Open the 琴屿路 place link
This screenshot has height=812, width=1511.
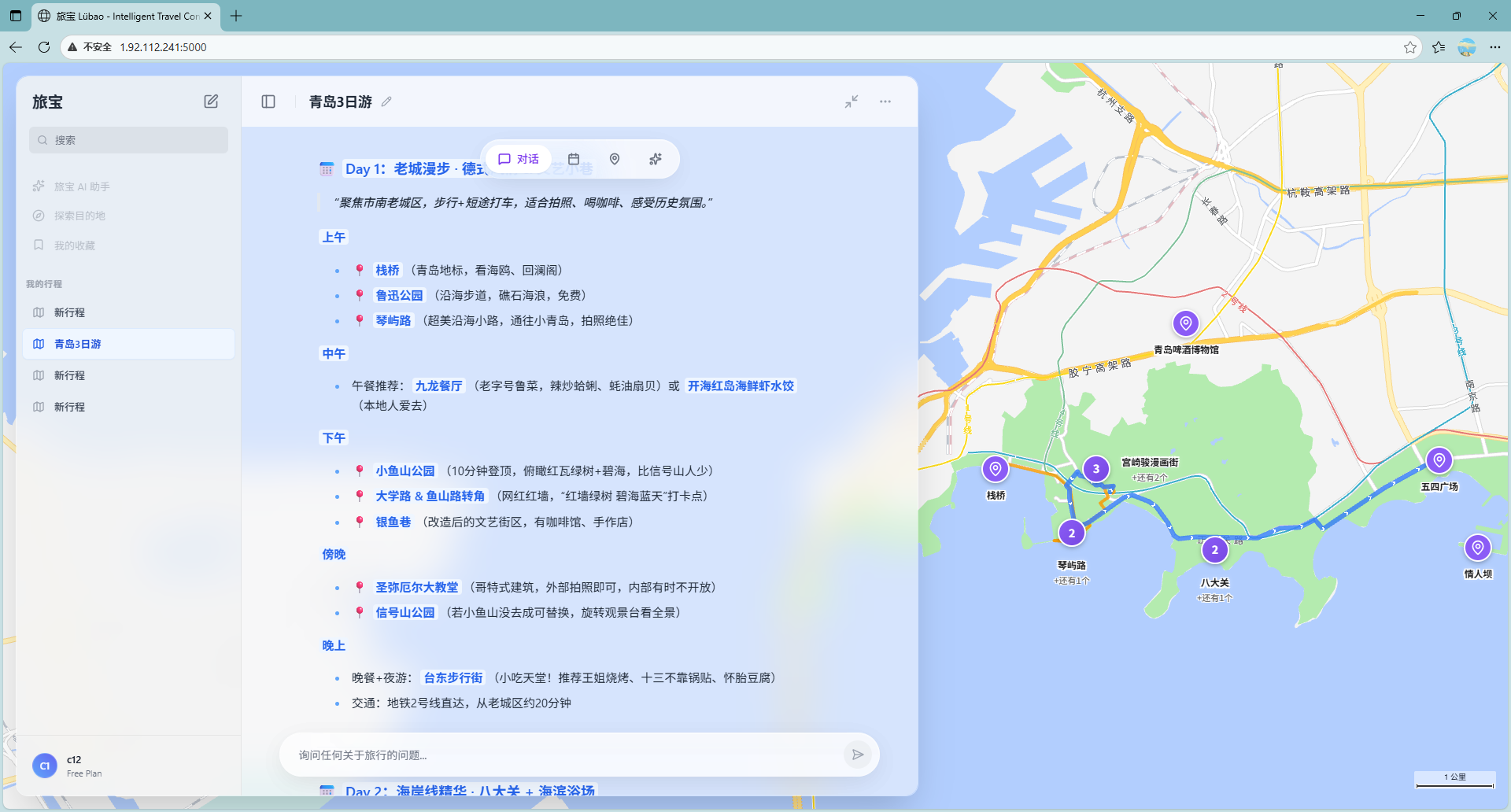393,320
